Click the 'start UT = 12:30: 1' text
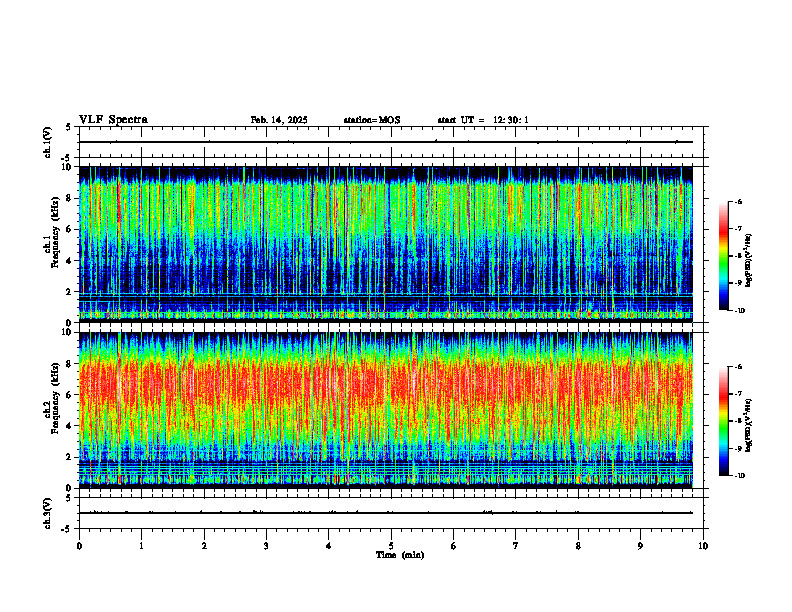The width and height of the screenshot is (792, 612). (x=483, y=120)
